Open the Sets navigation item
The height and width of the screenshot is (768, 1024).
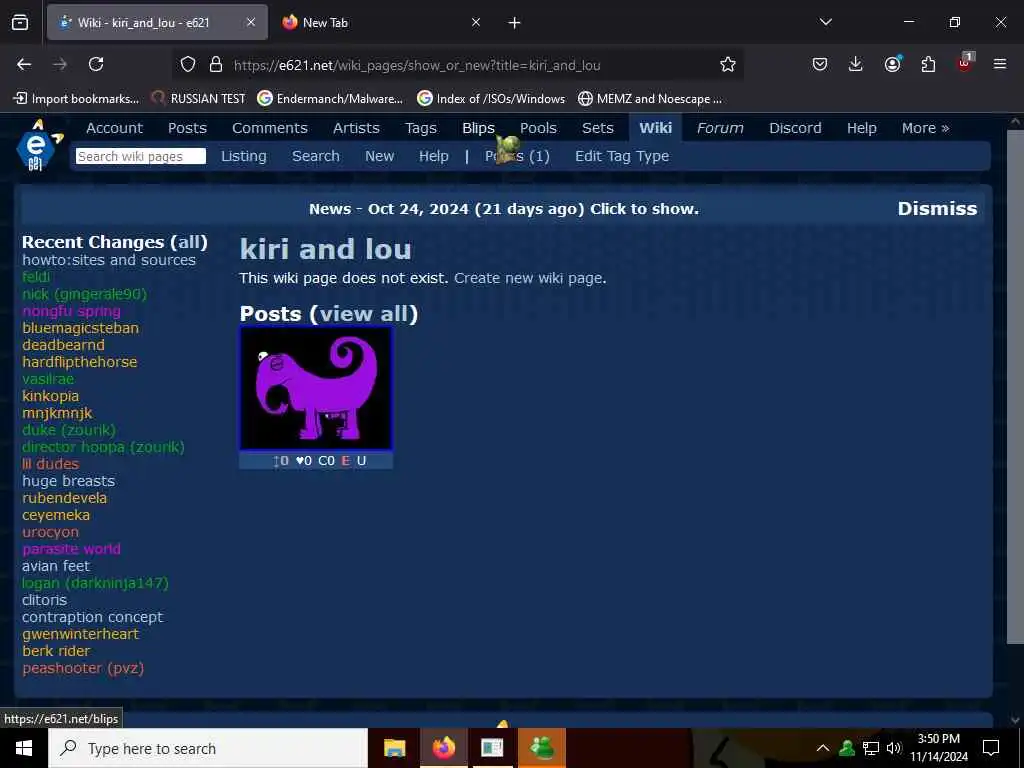coord(598,128)
